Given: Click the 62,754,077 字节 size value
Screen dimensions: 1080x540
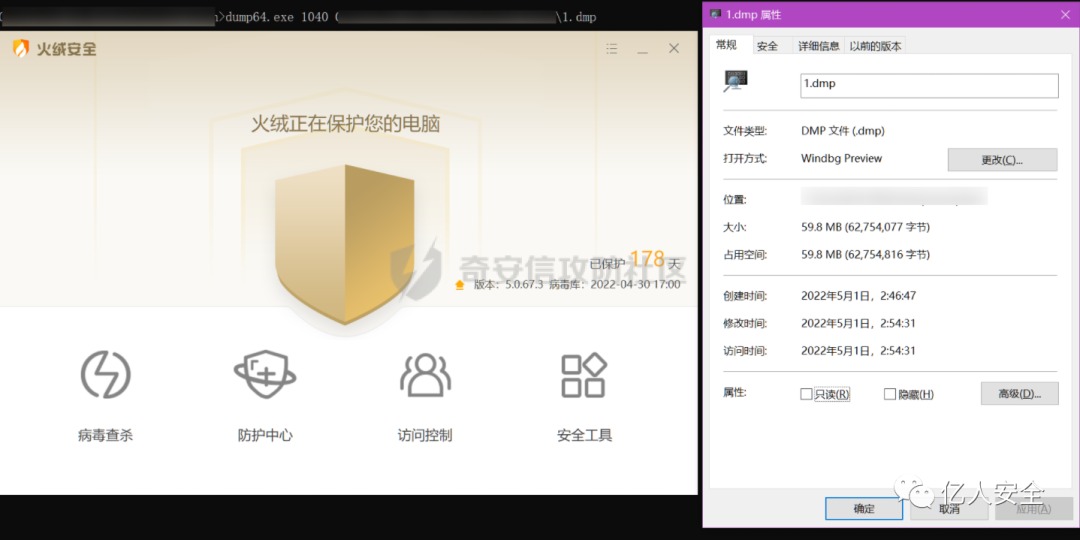Looking at the screenshot, I should (x=866, y=227).
